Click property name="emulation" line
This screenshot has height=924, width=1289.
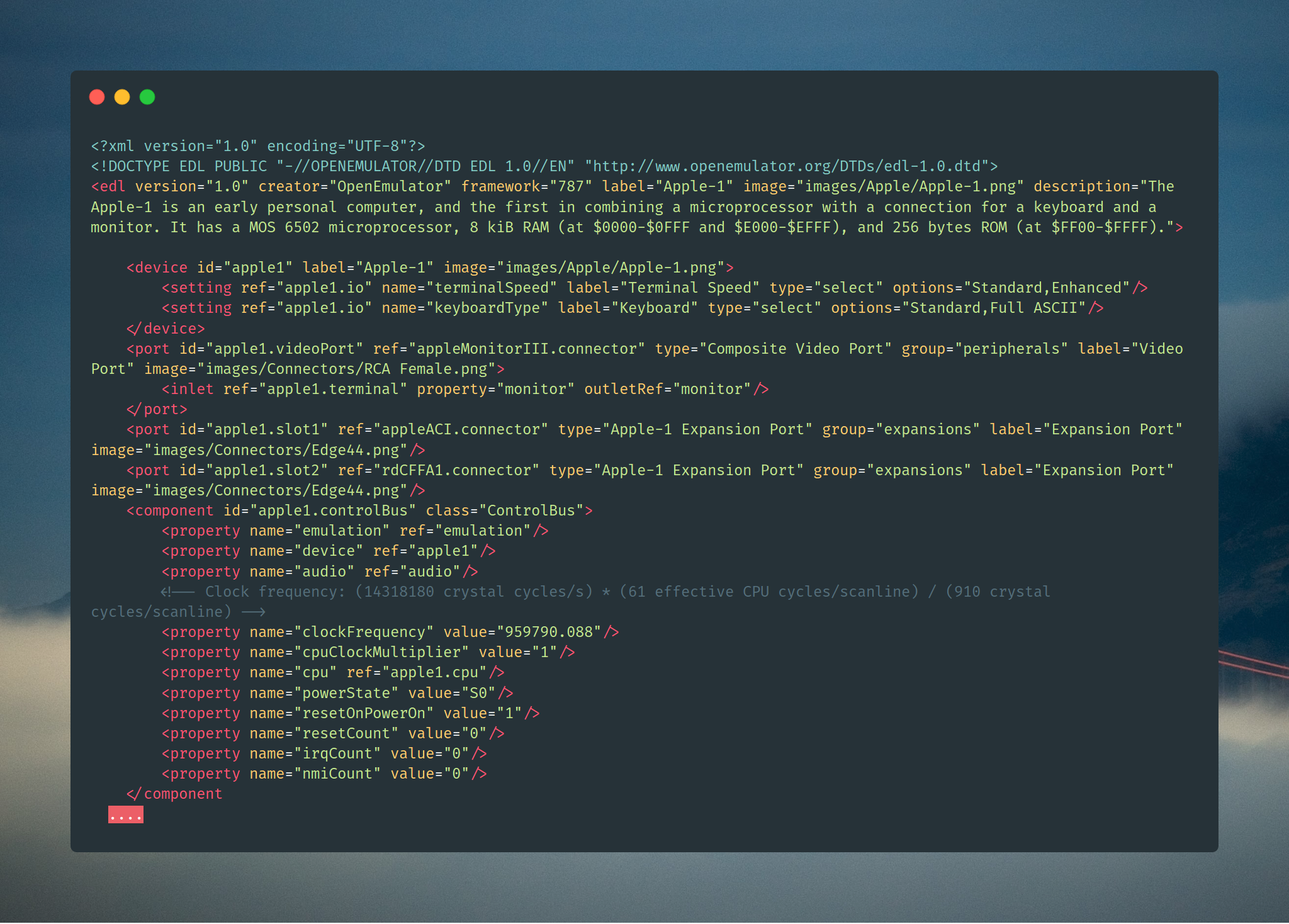(x=355, y=531)
